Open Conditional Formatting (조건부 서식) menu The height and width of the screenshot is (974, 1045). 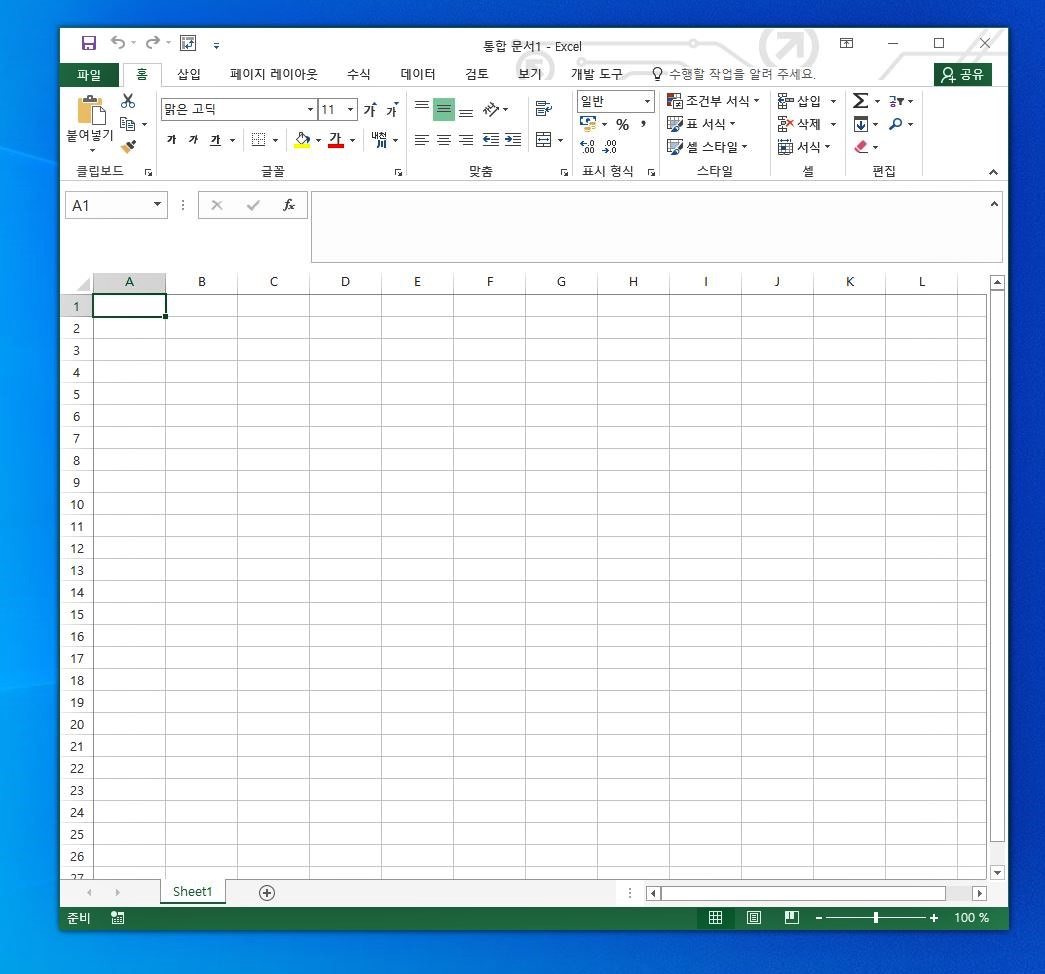pos(713,101)
